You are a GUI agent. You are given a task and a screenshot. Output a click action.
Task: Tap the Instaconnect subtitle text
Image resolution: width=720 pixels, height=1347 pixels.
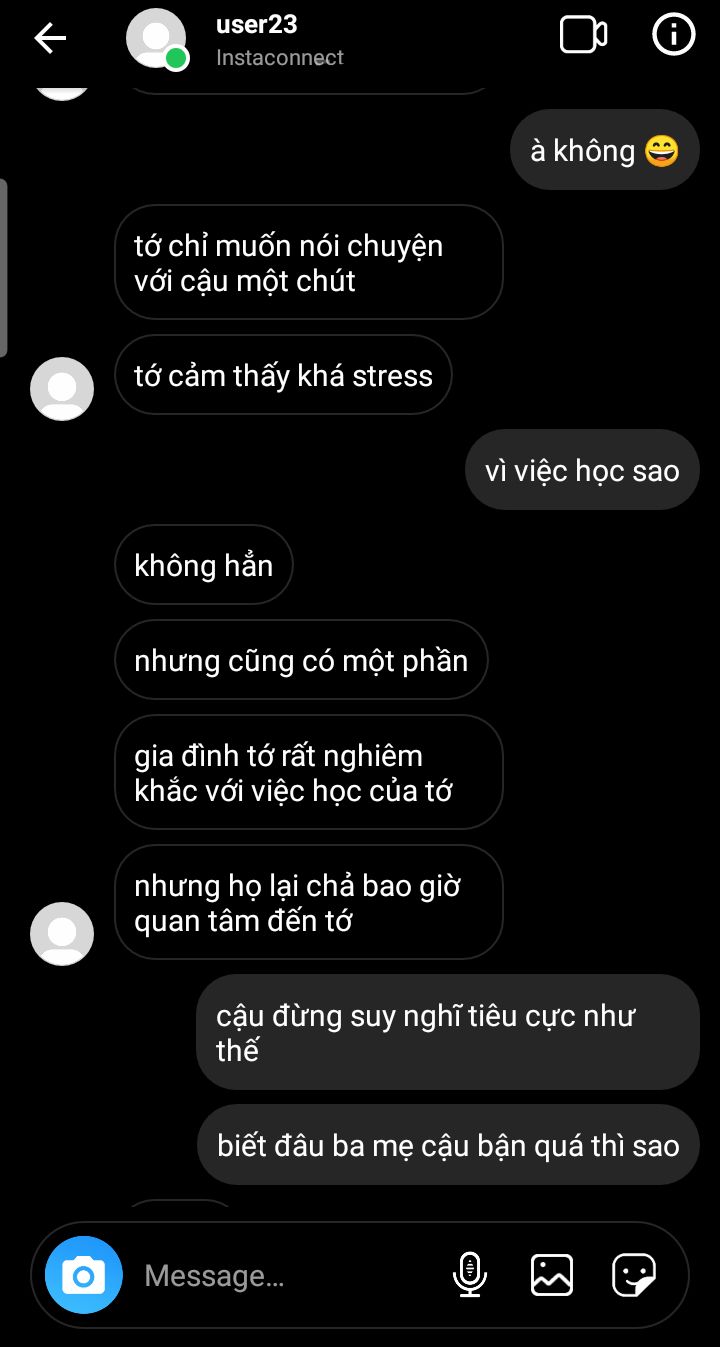pyautogui.click(x=280, y=58)
